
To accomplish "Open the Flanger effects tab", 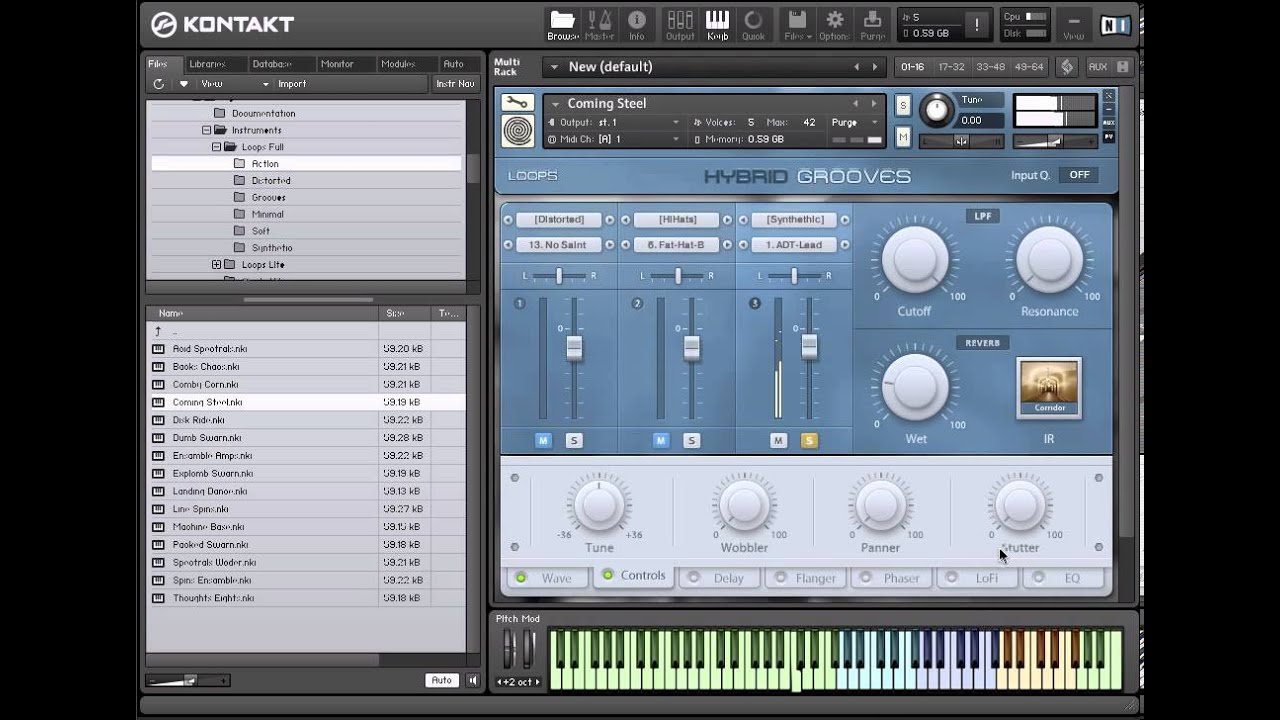I will pyautogui.click(x=805, y=578).
